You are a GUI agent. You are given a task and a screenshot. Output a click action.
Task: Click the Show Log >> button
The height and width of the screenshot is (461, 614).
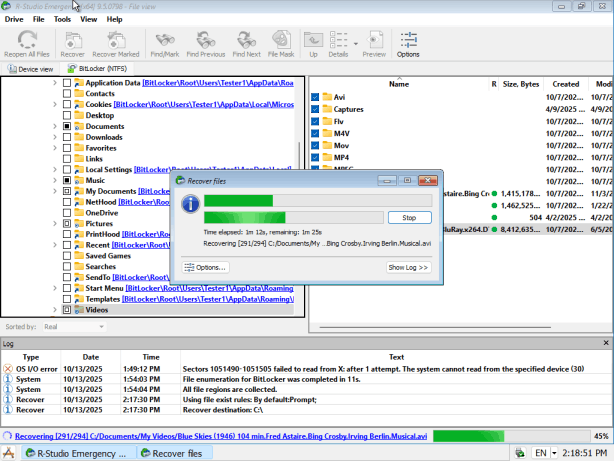408,267
